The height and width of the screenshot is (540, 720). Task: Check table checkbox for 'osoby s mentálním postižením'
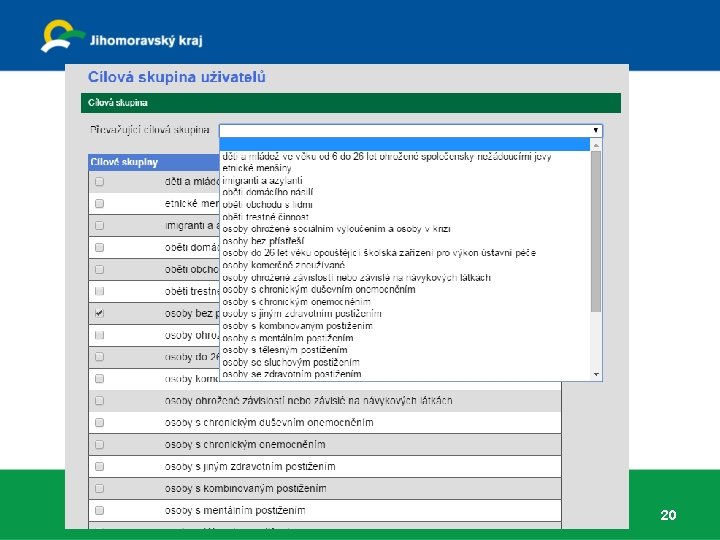tap(99, 510)
